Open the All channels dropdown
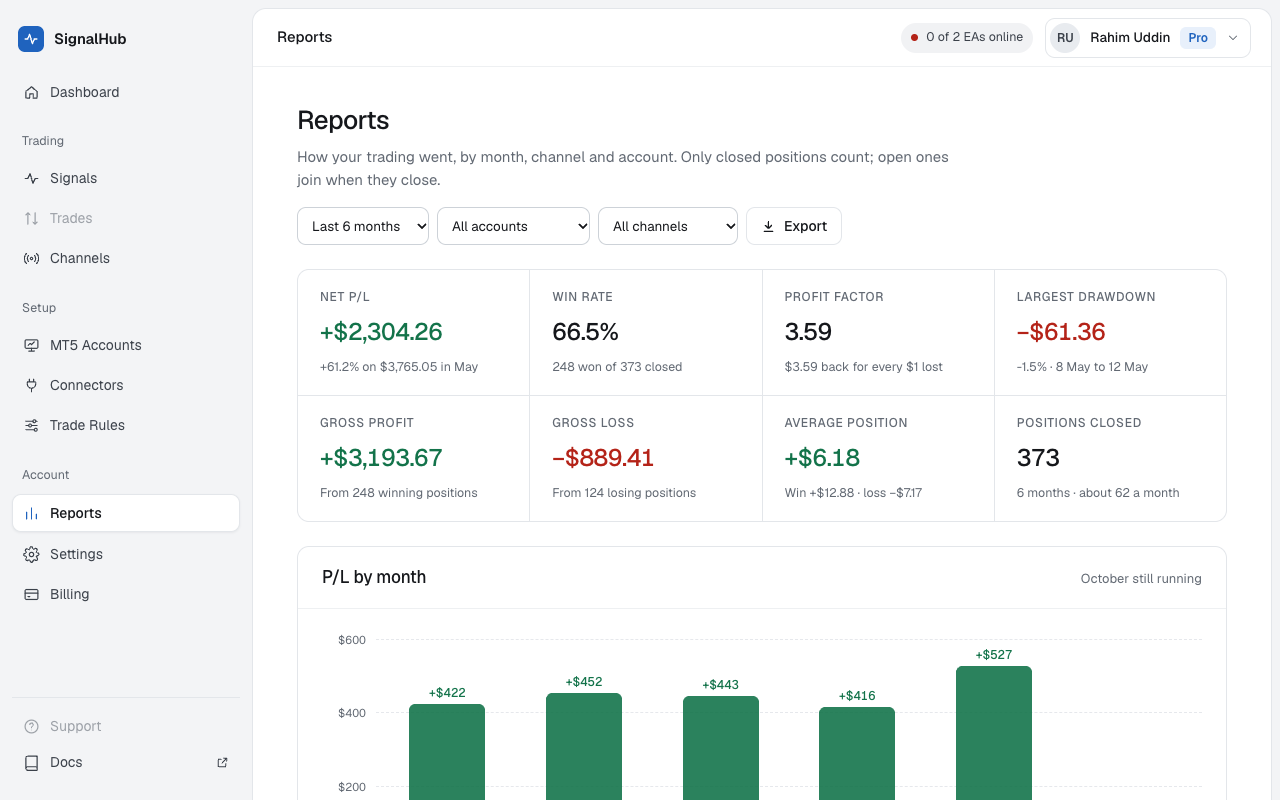Viewport: 1280px width, 800px height. pyautogui.click(x=668, y=226)
